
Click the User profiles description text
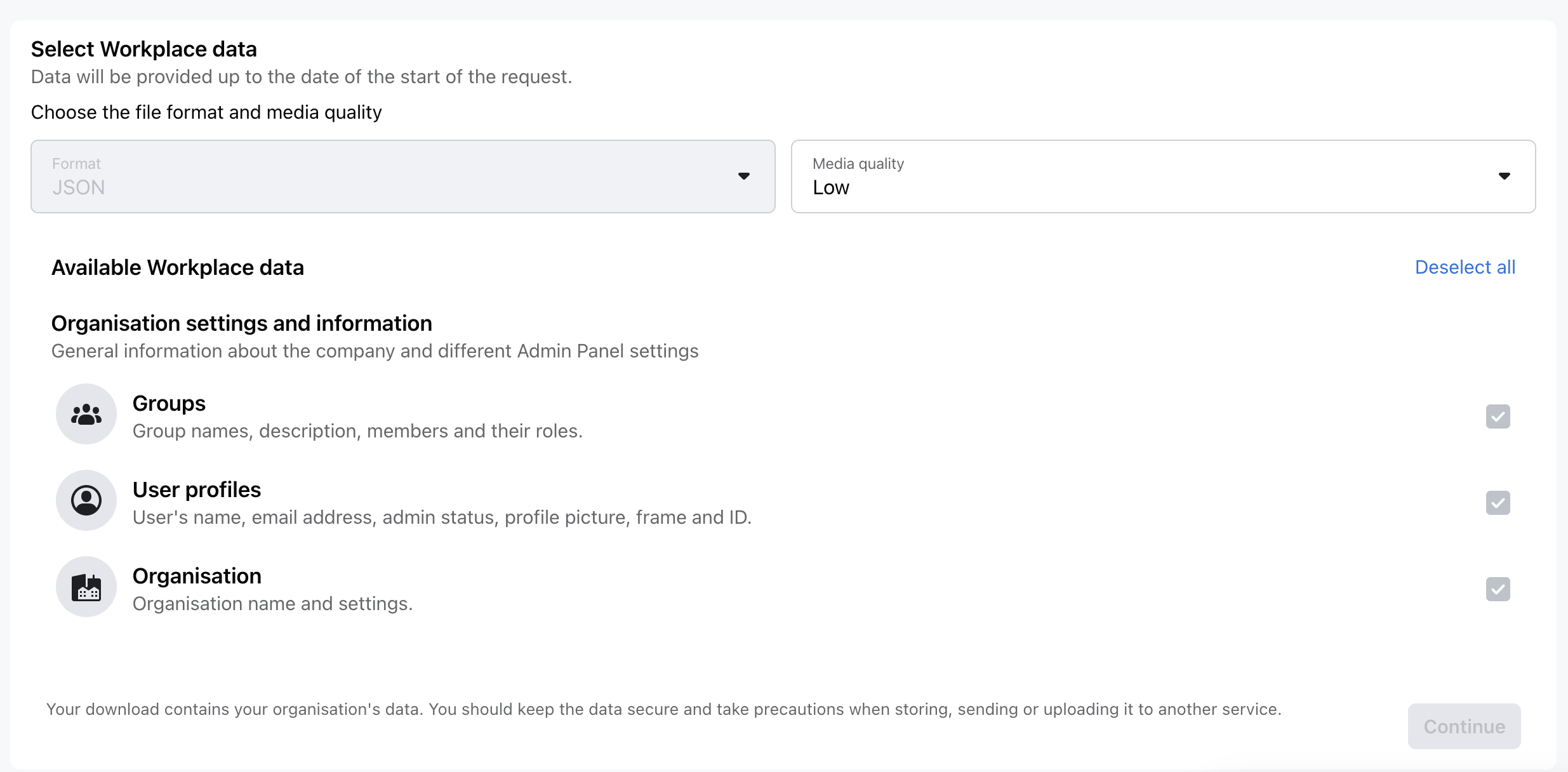[442, 517]
